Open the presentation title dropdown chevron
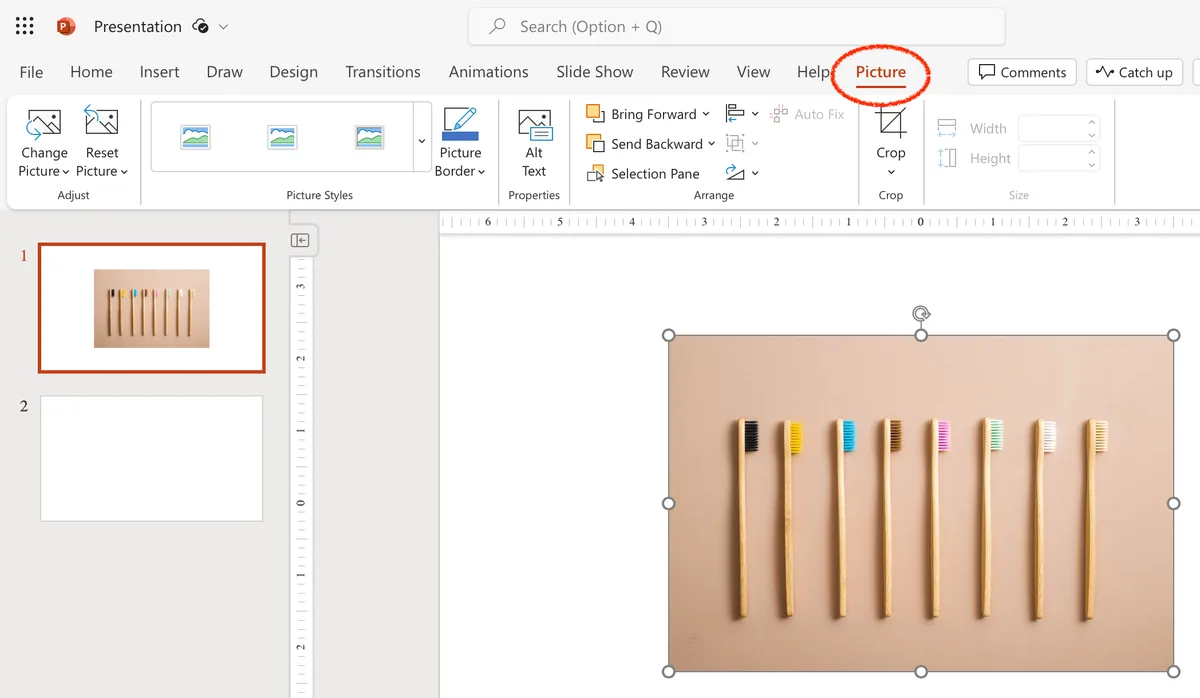 pyautogui.click(x=223, y=27)
